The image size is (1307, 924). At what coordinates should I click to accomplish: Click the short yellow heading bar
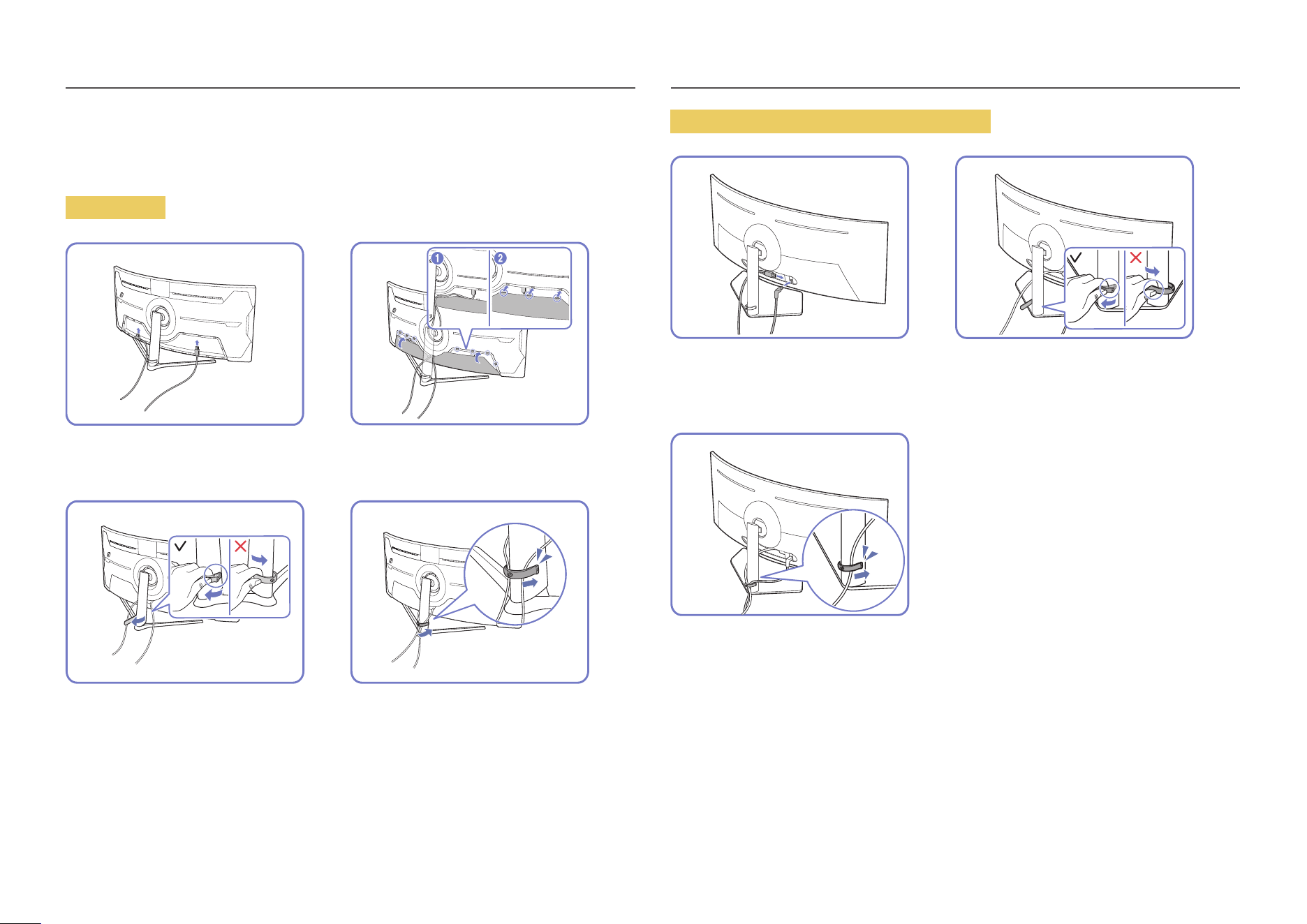(115, 208)
